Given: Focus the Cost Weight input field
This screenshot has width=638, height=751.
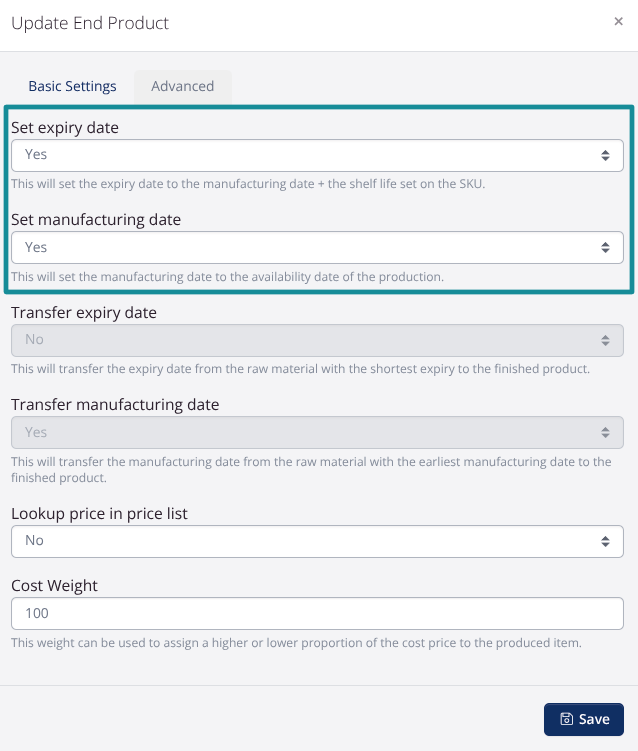Looking at the screenshot, I should (x=317, y=613).
